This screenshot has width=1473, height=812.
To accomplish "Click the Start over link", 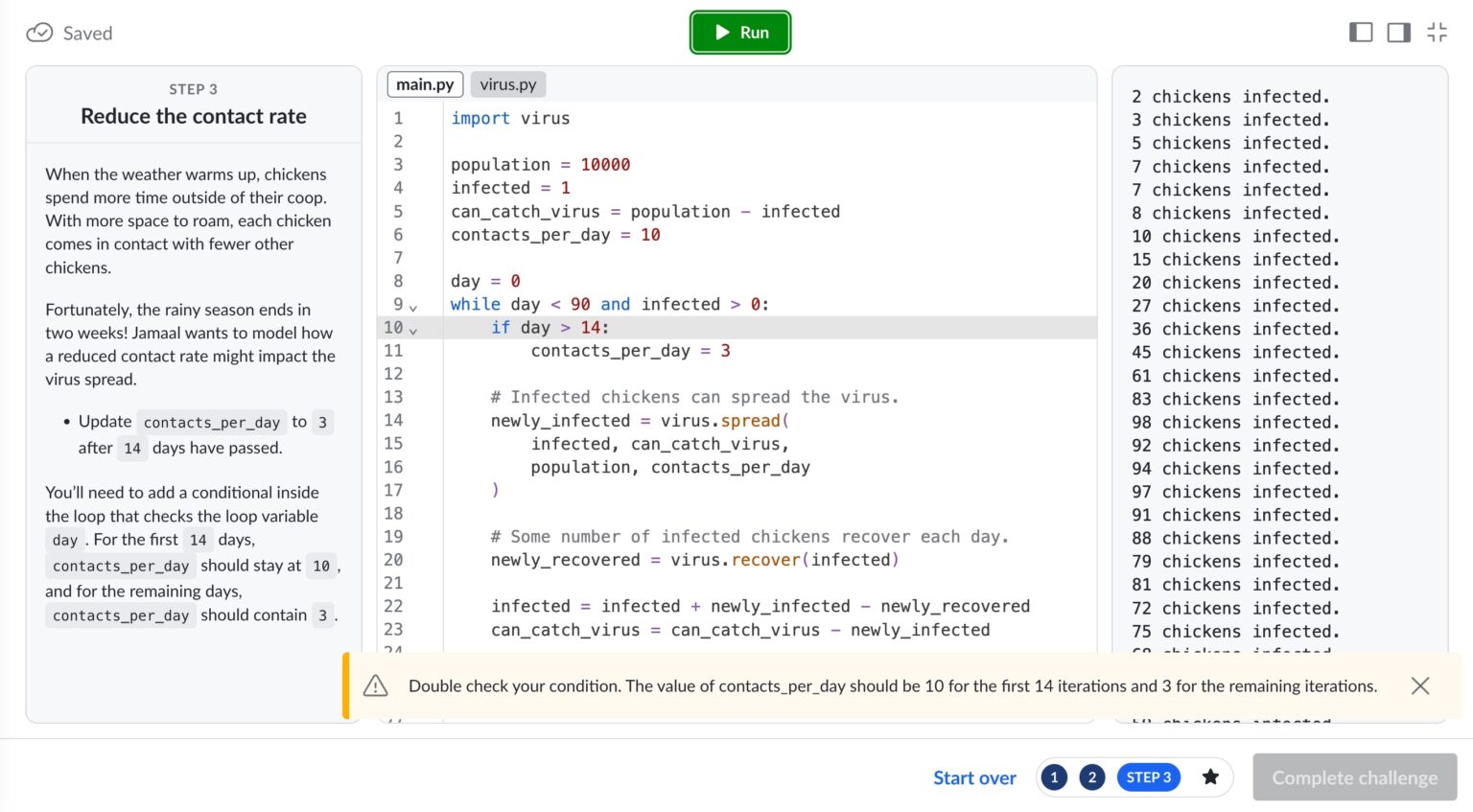I will [x=974, y=777].
